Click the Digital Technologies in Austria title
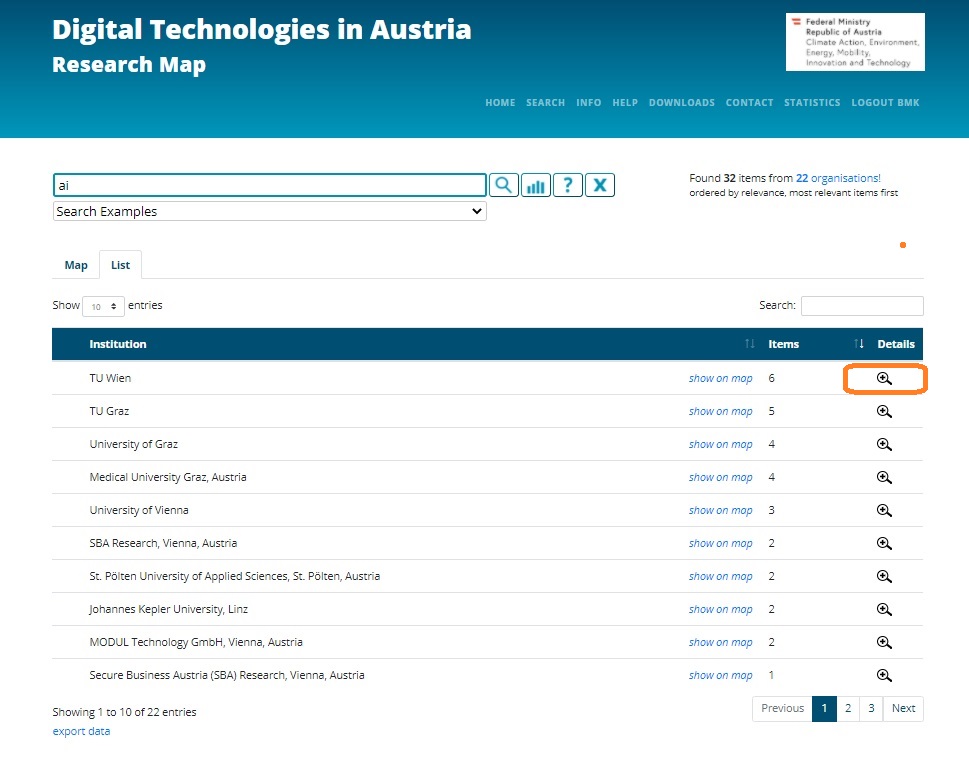The image size is (969, 761). 261,30
